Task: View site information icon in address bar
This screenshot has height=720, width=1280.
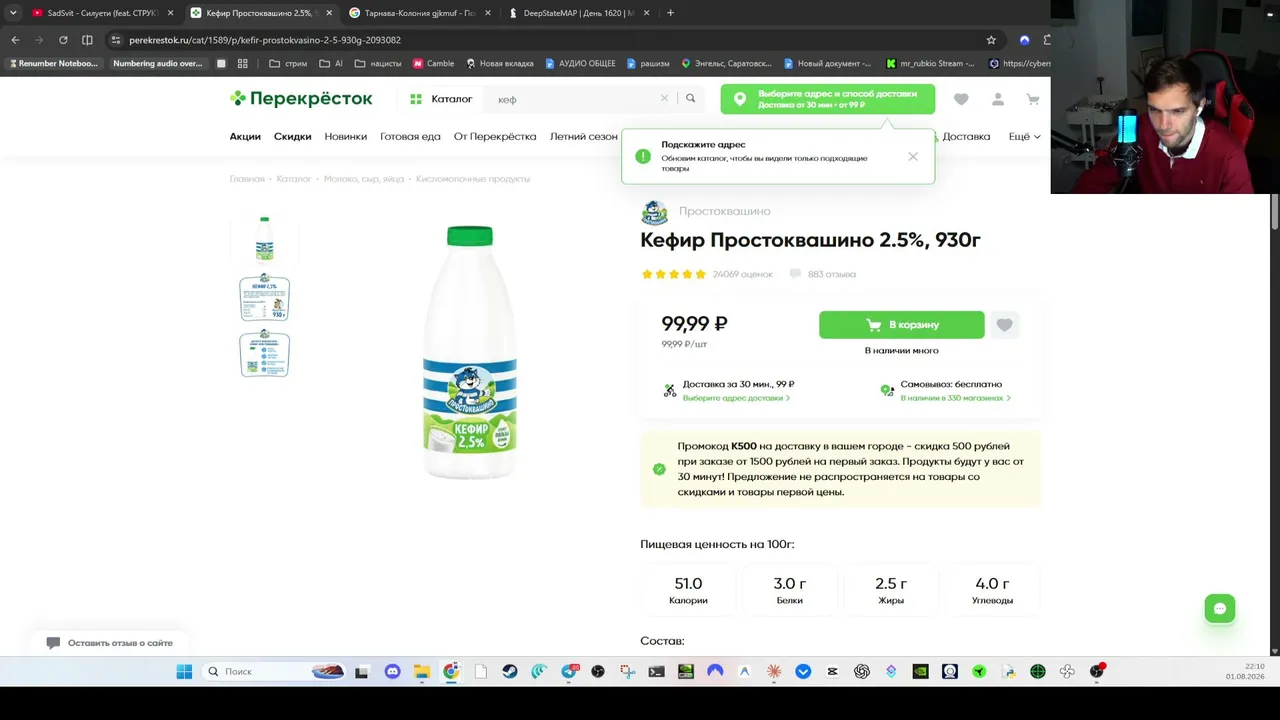Action: 116,40
